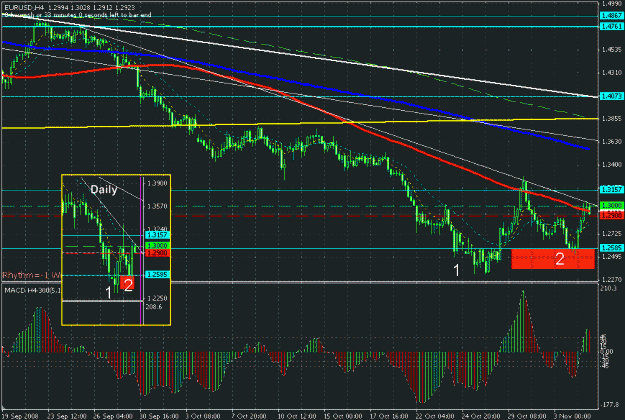This screenshot has height=420, width=625.
Task: Click the 24 Oct 20:00 date label
Action: (481, 416)
